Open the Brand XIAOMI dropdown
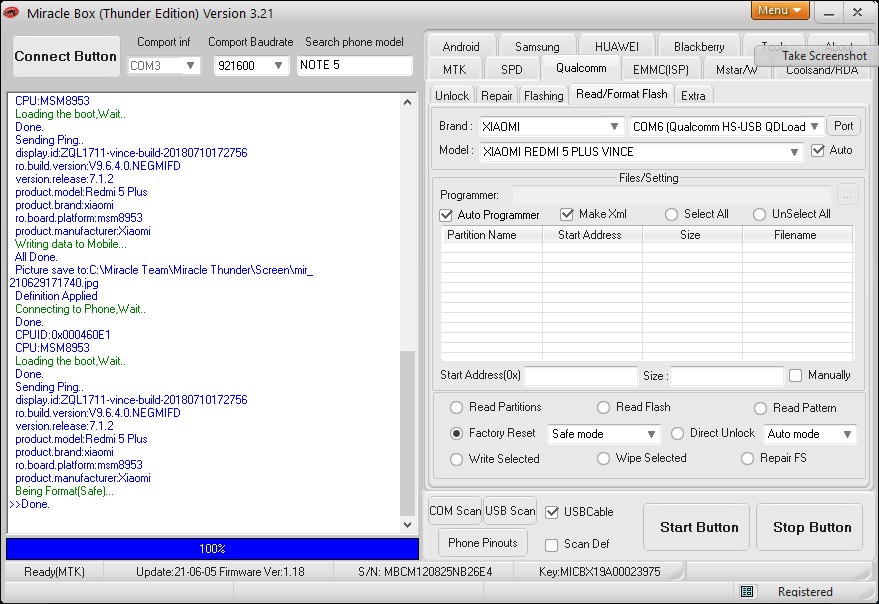This screenshot has width=879, height=604. click(614, 127)
